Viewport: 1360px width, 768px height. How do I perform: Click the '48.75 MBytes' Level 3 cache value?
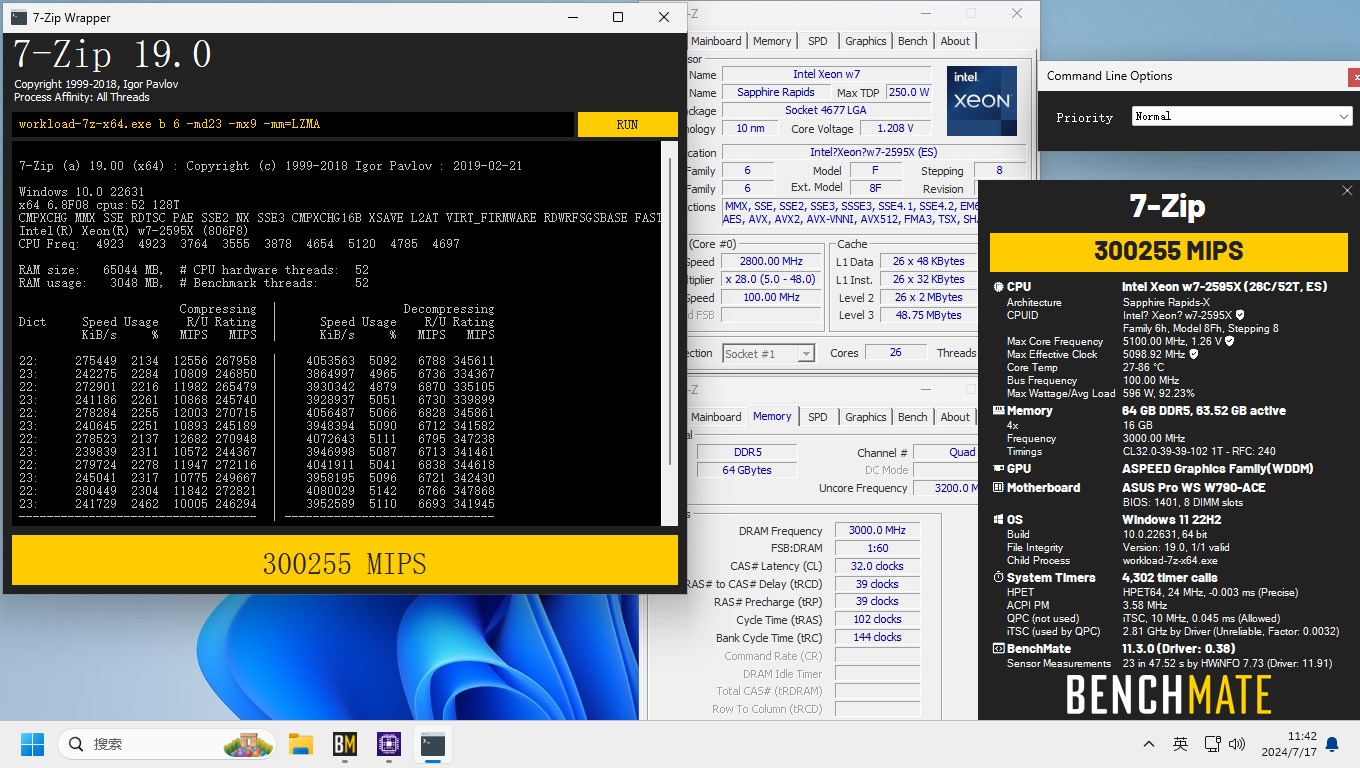coord(929,315)
